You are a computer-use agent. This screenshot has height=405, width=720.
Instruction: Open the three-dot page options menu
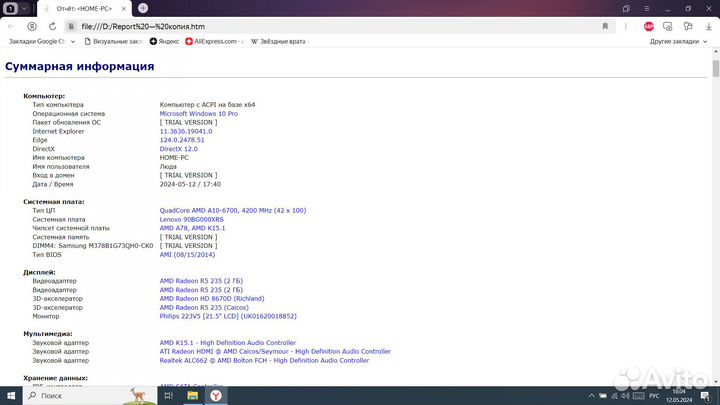tap(625, 26)
